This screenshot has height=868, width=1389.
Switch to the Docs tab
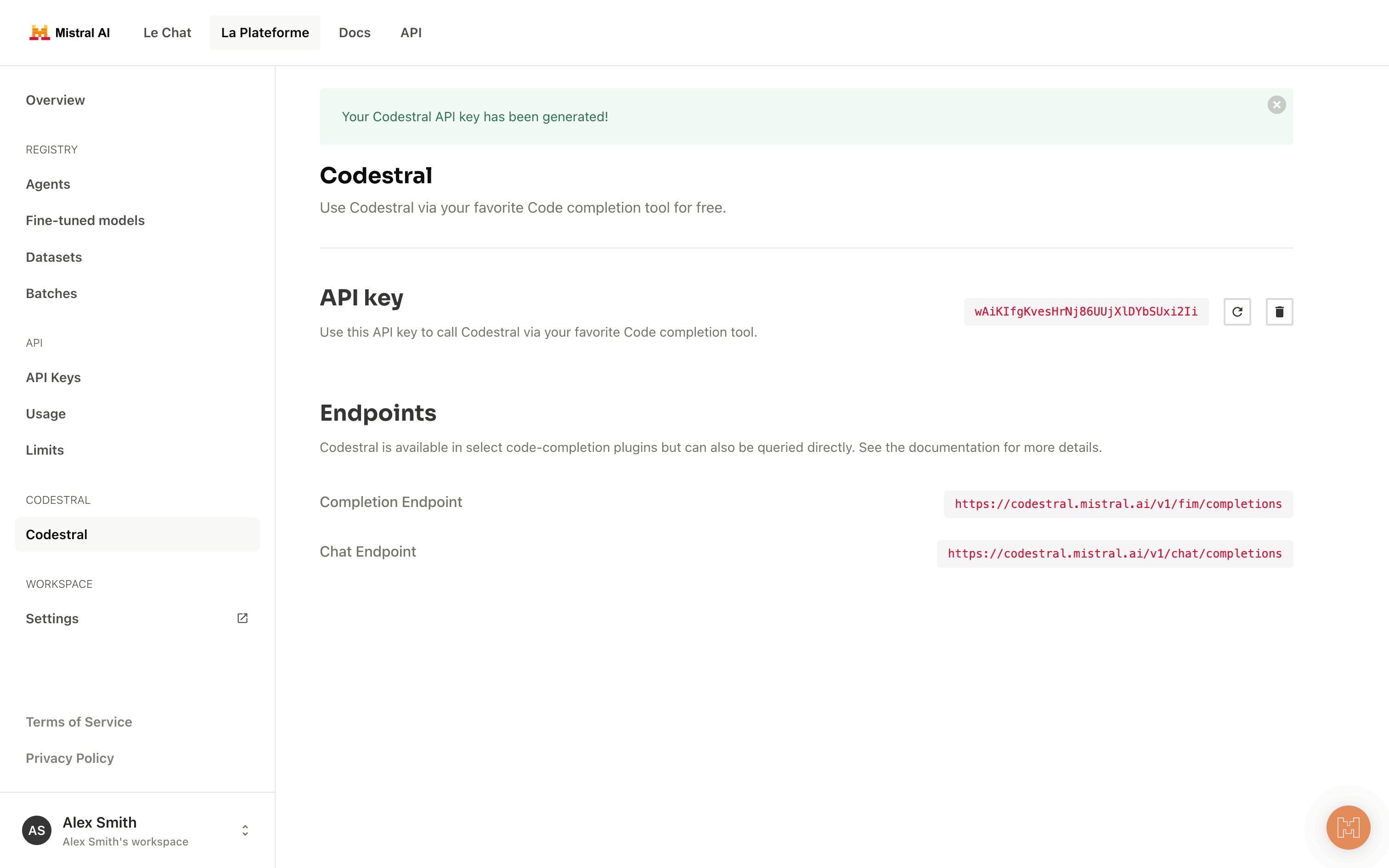coord(354,33)
